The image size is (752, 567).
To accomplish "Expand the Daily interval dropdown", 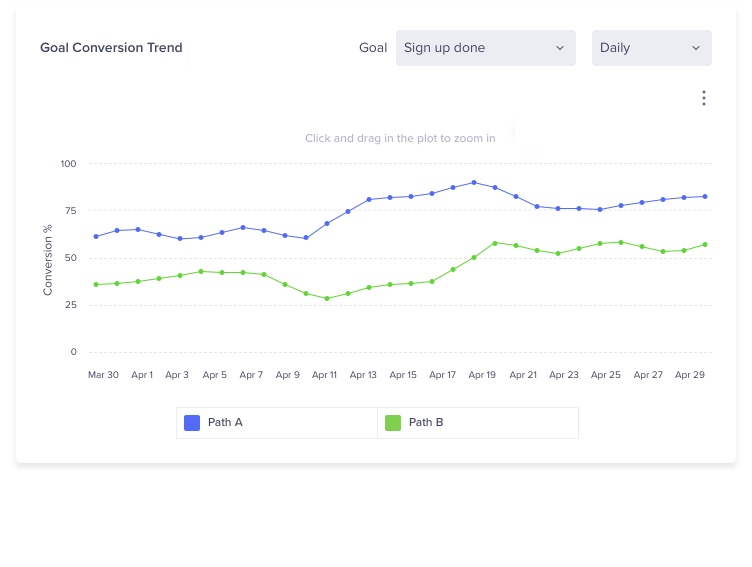I will [x=651, y=48].
